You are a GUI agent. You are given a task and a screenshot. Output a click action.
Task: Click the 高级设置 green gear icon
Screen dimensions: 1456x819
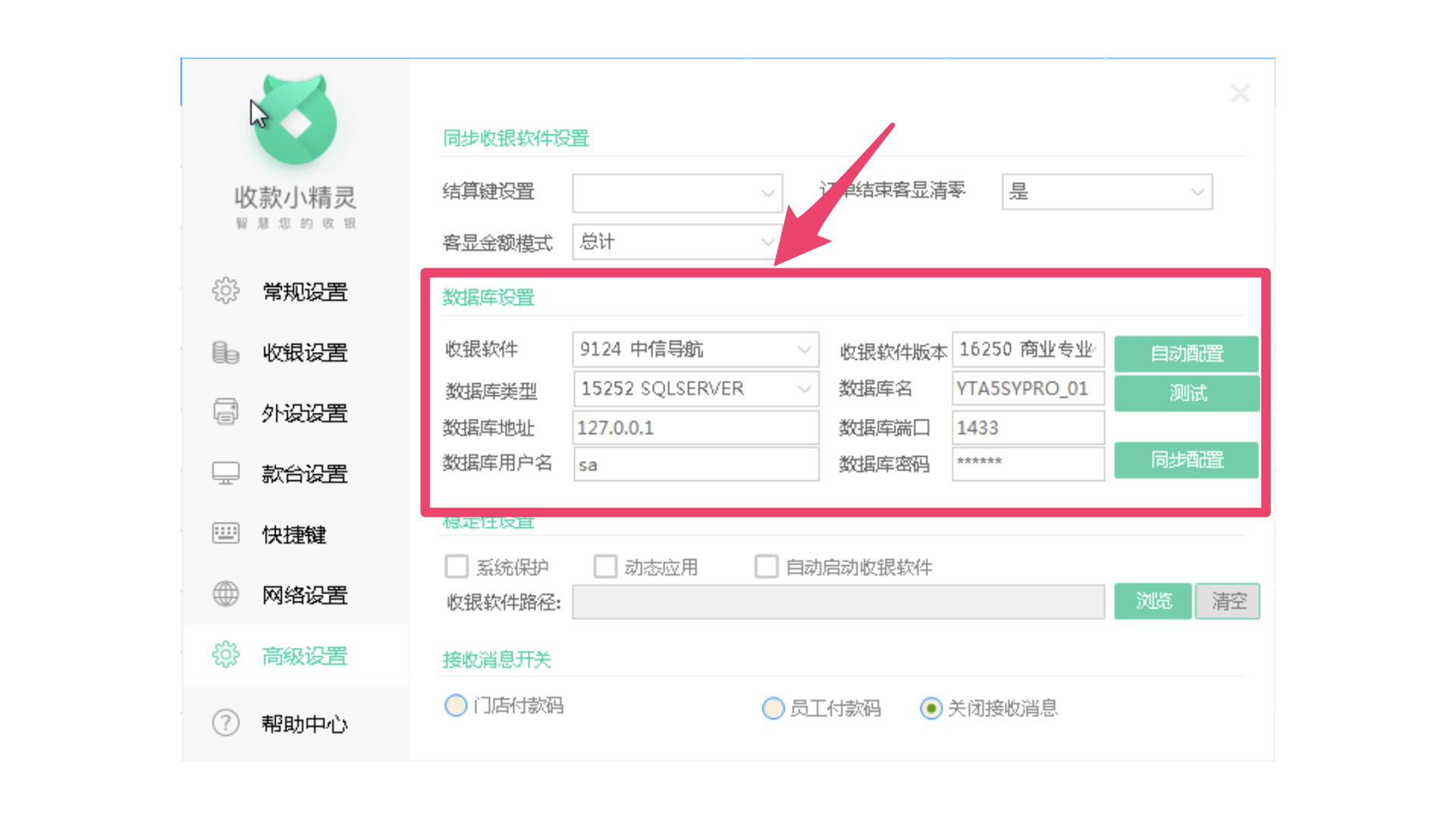pyautogui.click(x=225, y=654)
